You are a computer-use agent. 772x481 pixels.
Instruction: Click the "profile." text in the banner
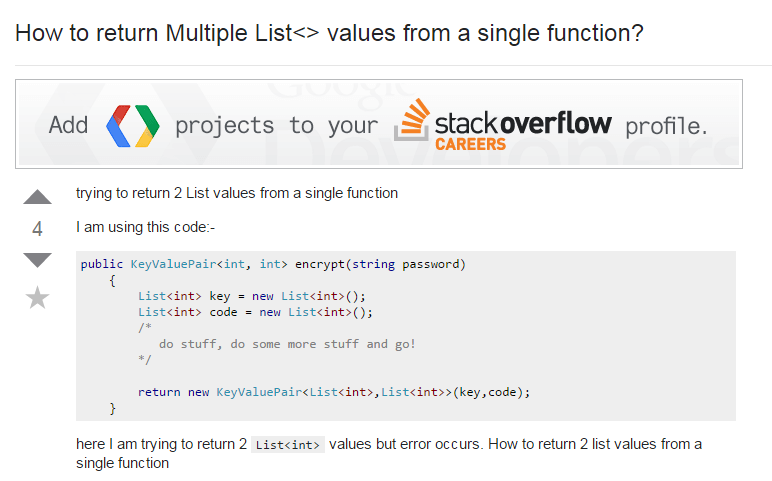666,126
